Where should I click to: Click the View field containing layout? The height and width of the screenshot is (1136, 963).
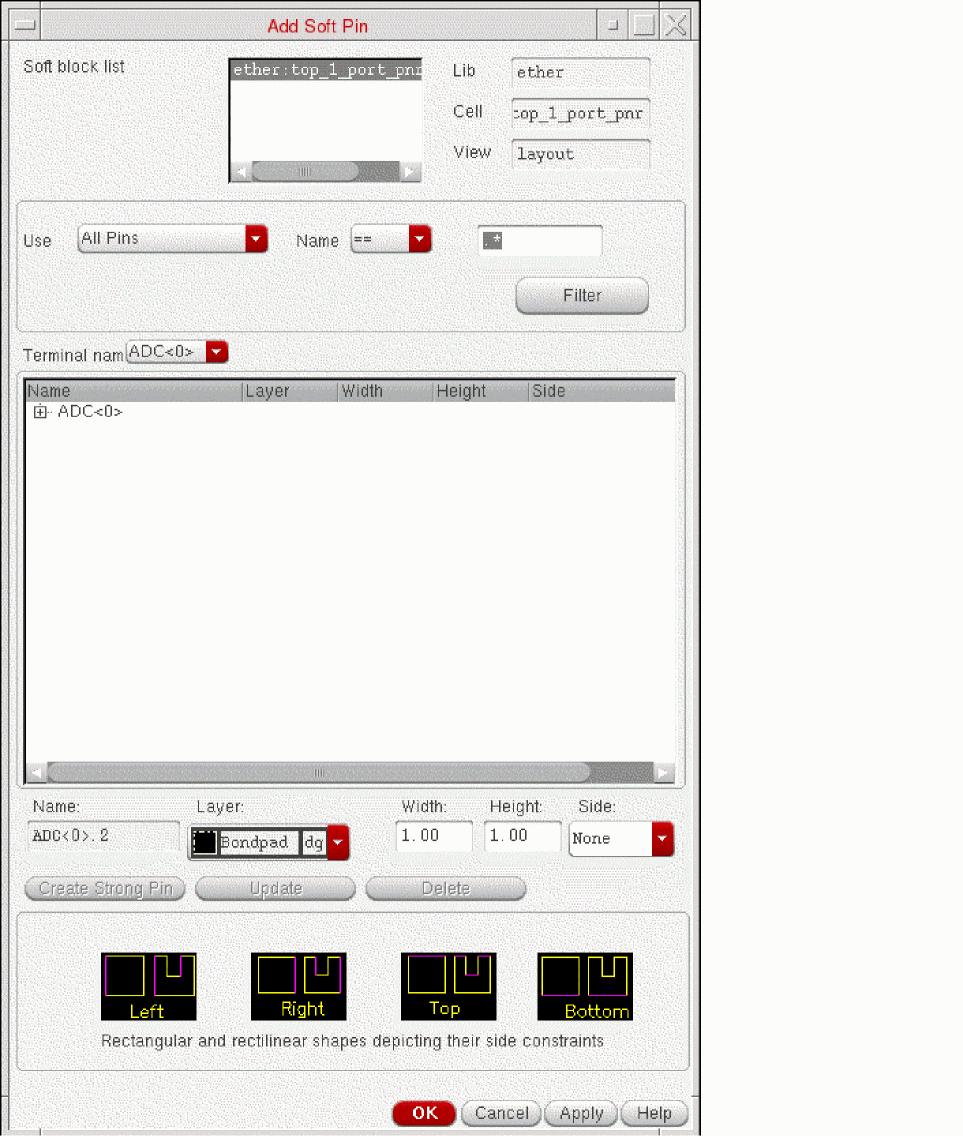[x=580, y=154]
